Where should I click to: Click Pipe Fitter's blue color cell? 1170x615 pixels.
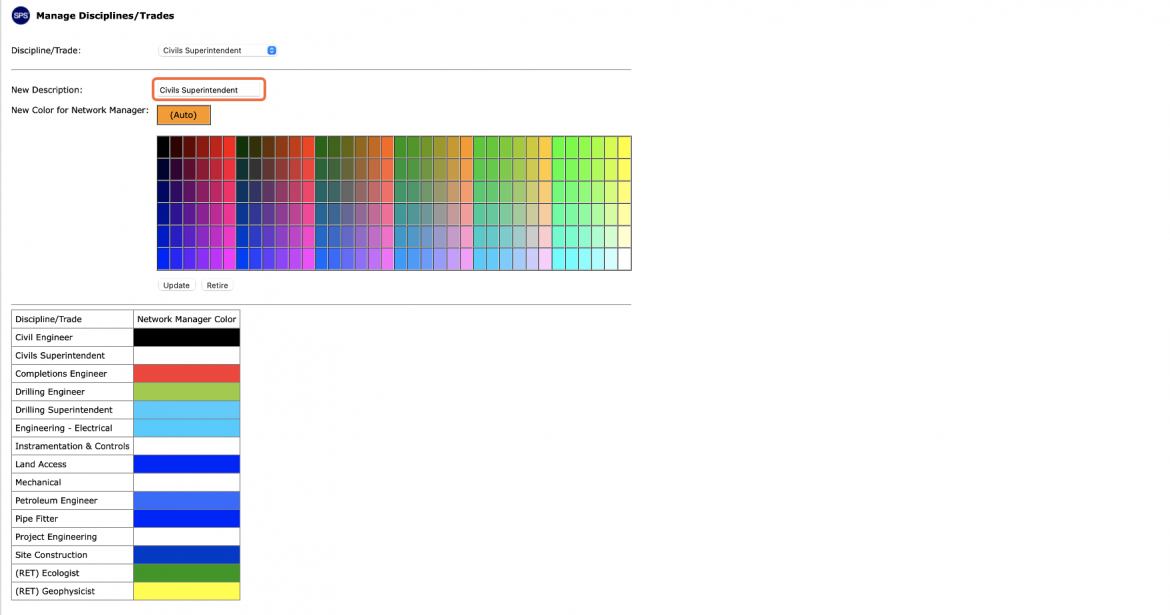coord(187,519)
